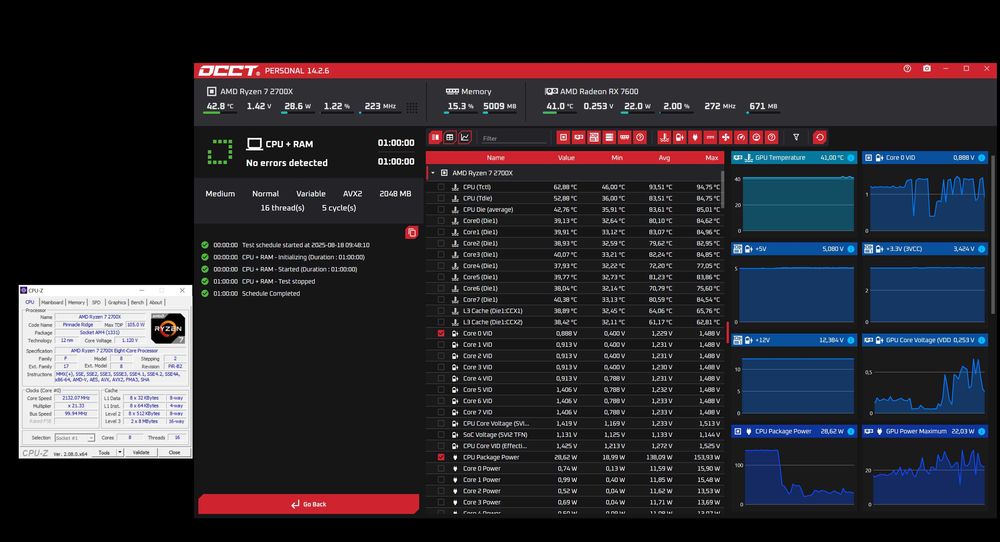Take a screenshot with camera icon
The height and width of the screenshot is (542, 1000).
[x=927, y=69]
